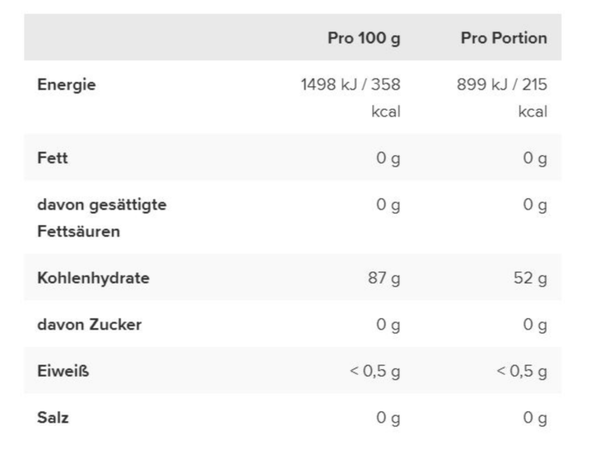Click the davon Zucker value per Portion
The width and height of the screenshot is (600, 470).
pos(535,325)
